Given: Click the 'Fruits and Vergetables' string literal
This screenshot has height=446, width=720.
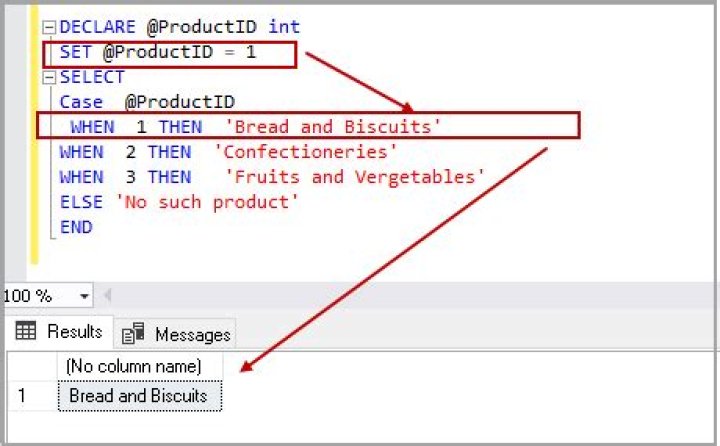Looking at the screenshot, I should [x=355, y=177].
